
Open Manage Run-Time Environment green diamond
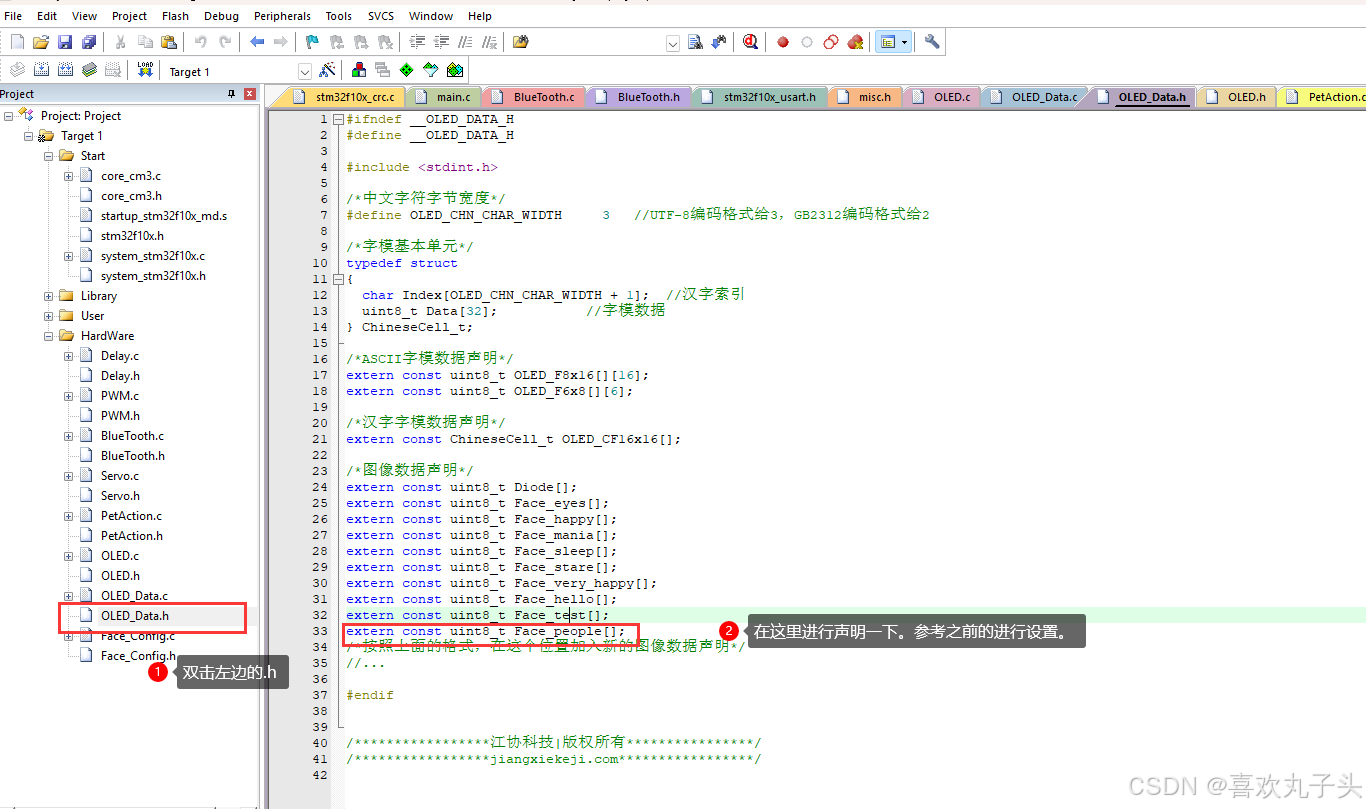coord(406,70)
